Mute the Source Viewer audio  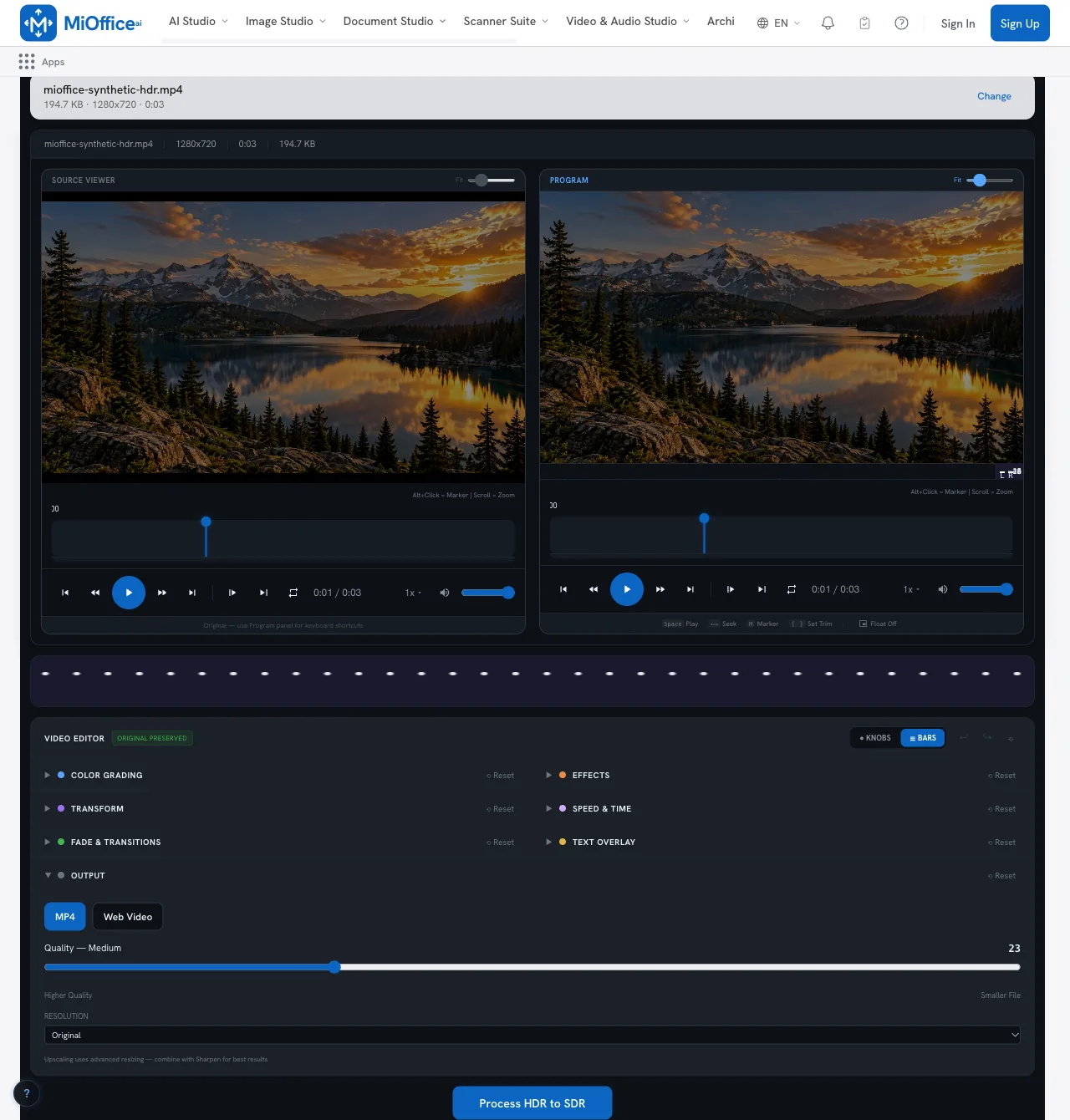445,593
